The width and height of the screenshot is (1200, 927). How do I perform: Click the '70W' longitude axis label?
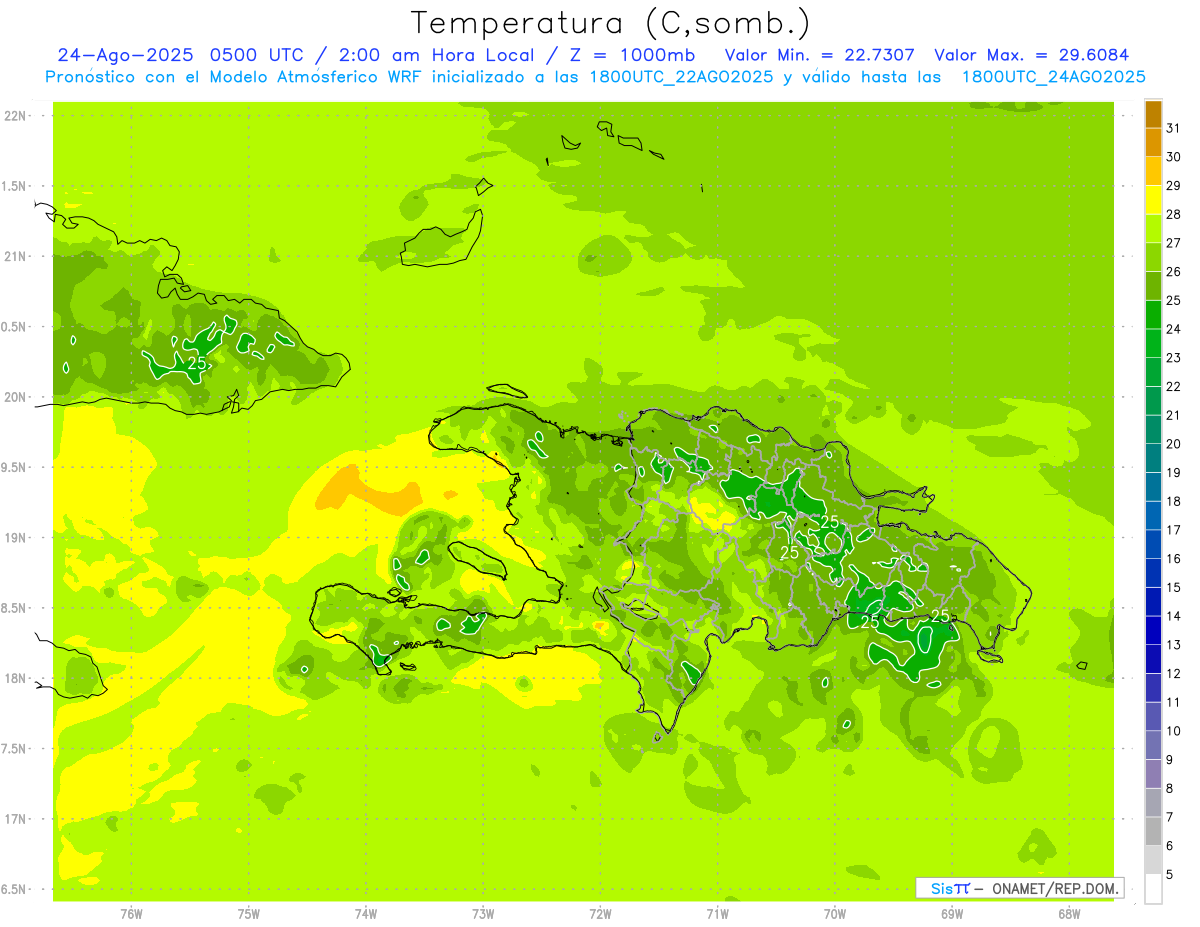click(835, 914)
